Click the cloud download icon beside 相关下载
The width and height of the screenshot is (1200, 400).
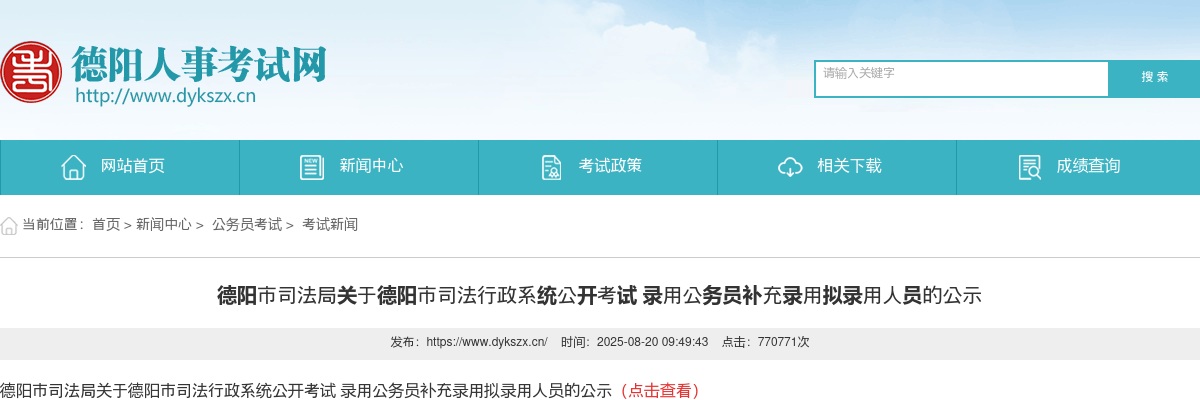click(x=790, y=167)
